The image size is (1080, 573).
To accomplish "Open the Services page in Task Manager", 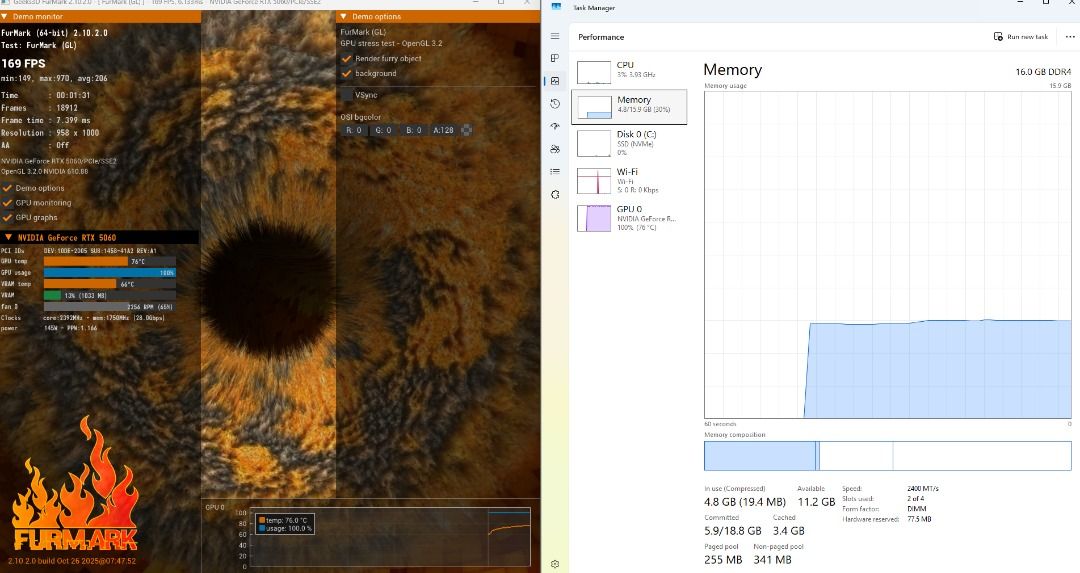I will pyautogui.click(x=555, y=195).
